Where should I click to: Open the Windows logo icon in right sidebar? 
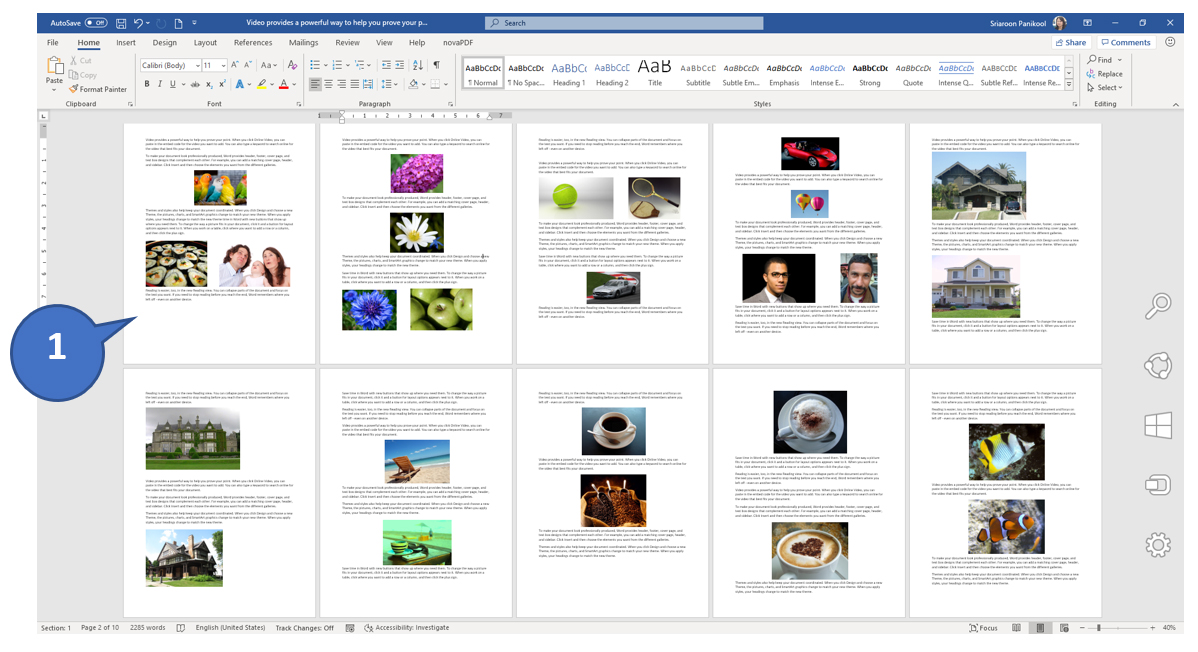(x=1158, y=425)
